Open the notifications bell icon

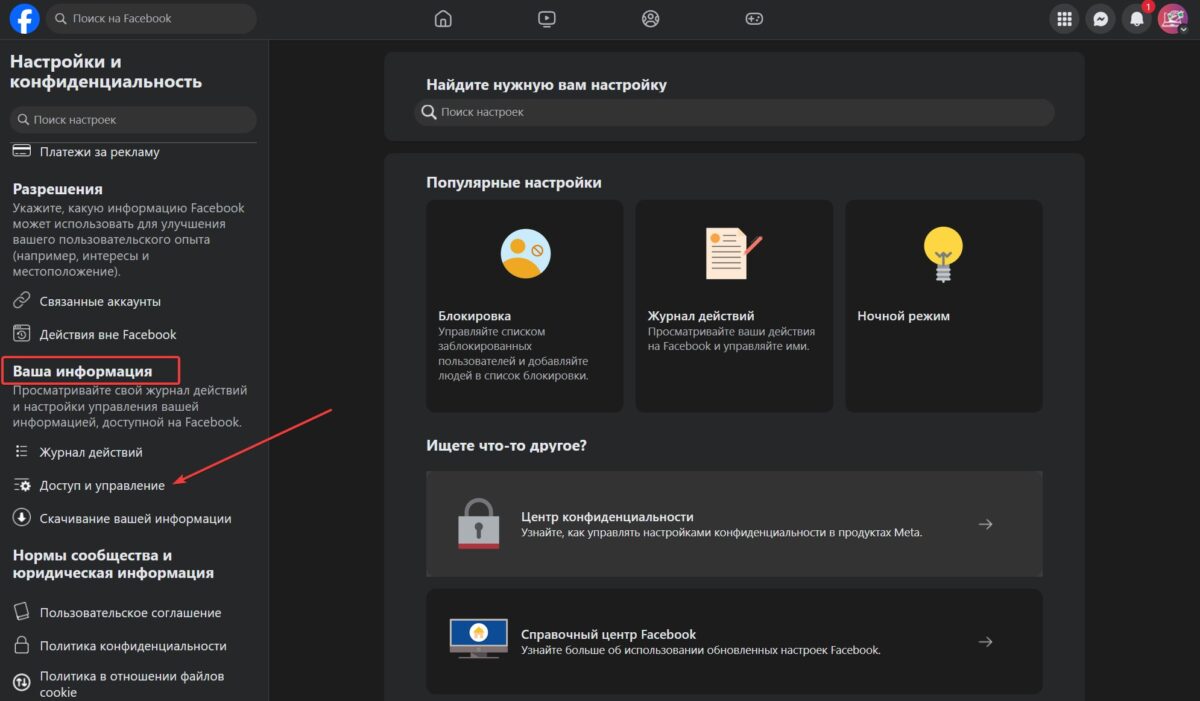[x=1136, y=18]
